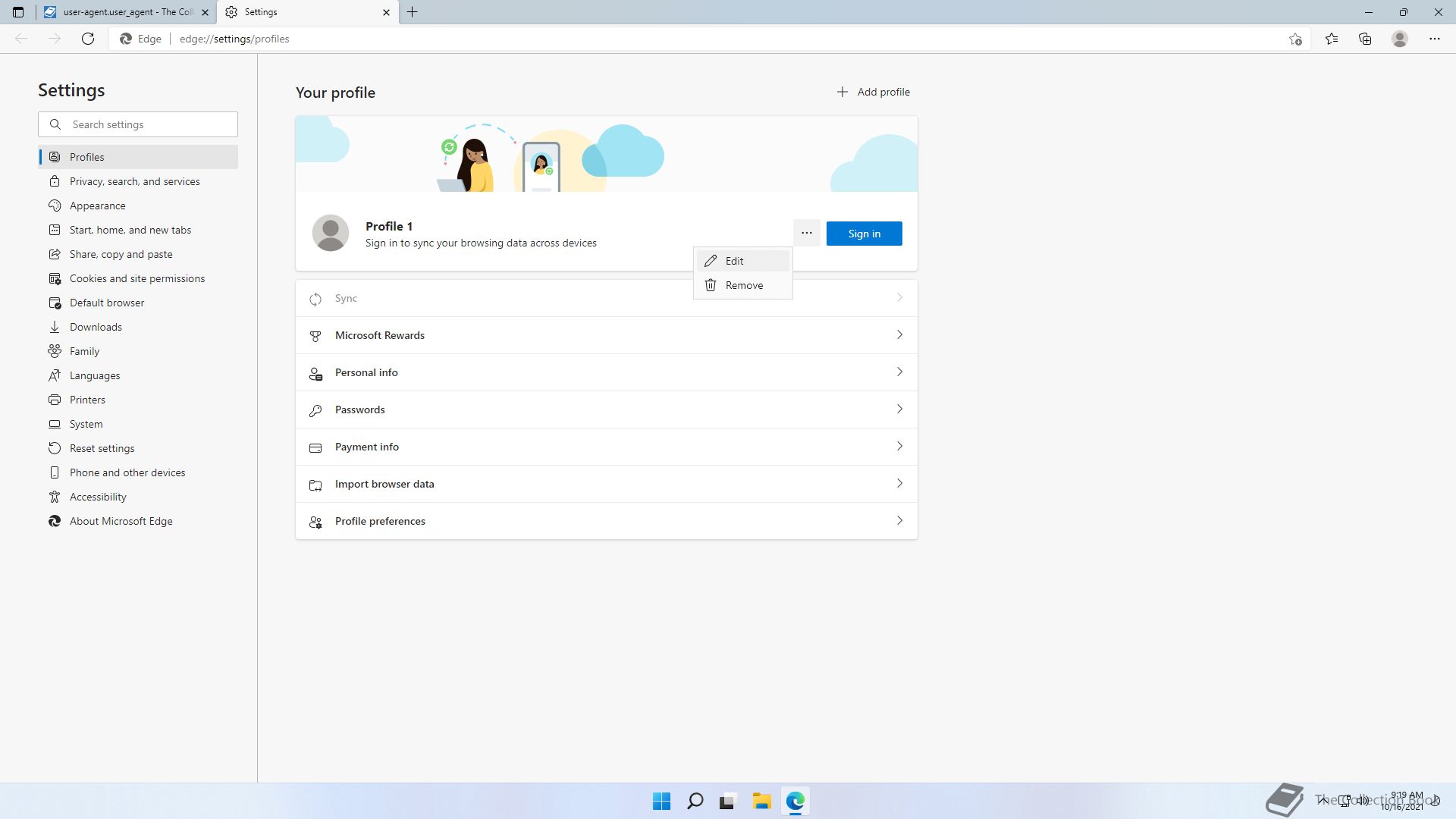Viewport: 1456px width, 819px height.
Task: Open the Collections toolbar icon
Action: click(1365, 39)
